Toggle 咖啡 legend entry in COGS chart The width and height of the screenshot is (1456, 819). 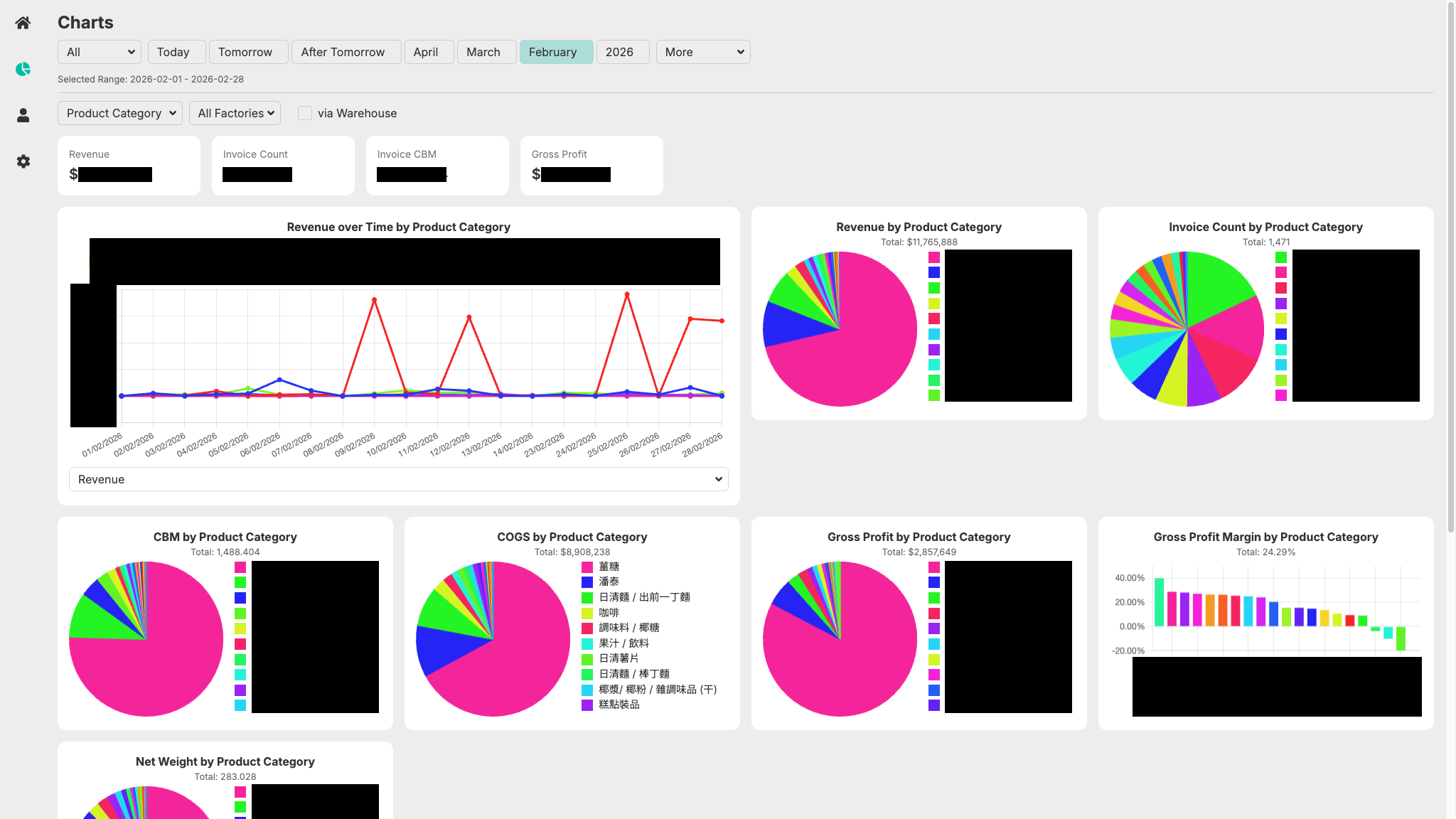click(609, 613)
